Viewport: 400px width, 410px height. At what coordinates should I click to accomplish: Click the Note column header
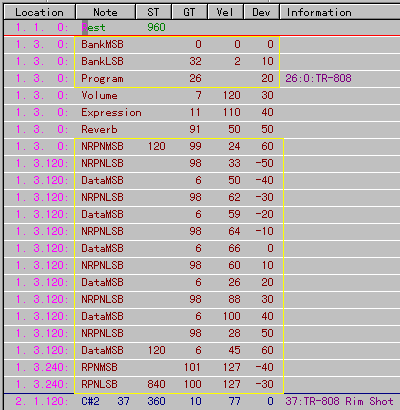pyautogui.click(x=106, y=12)
